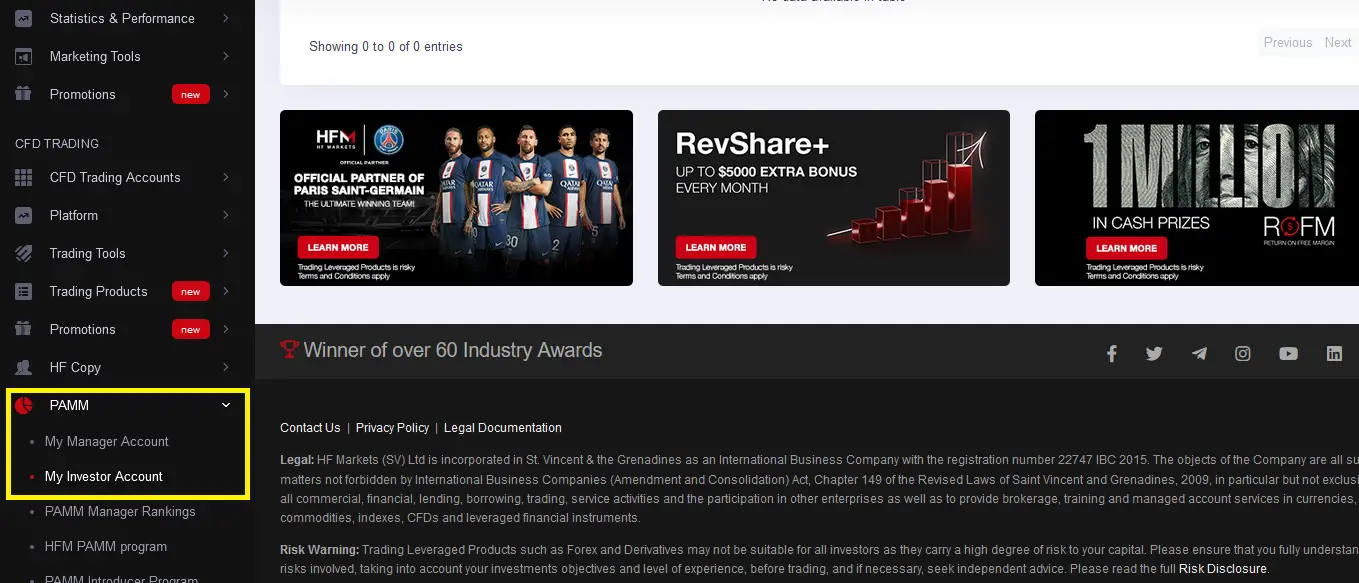Click the PAMM pie chart icon
Screen dimensions: 1359x583
(24, 405)
